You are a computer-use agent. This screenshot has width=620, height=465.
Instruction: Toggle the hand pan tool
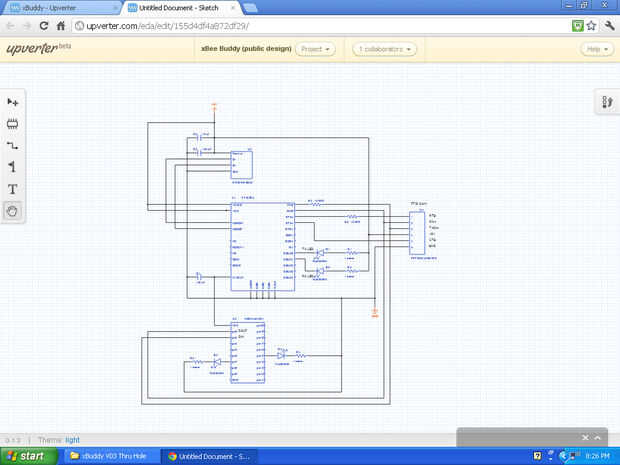(13, 211)
